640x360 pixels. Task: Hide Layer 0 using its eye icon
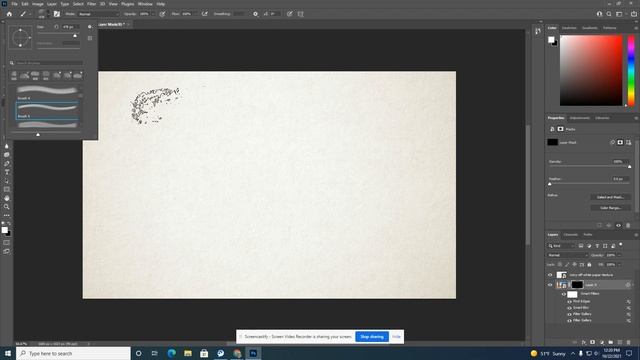pyautogui.click(x=550, y=285)
